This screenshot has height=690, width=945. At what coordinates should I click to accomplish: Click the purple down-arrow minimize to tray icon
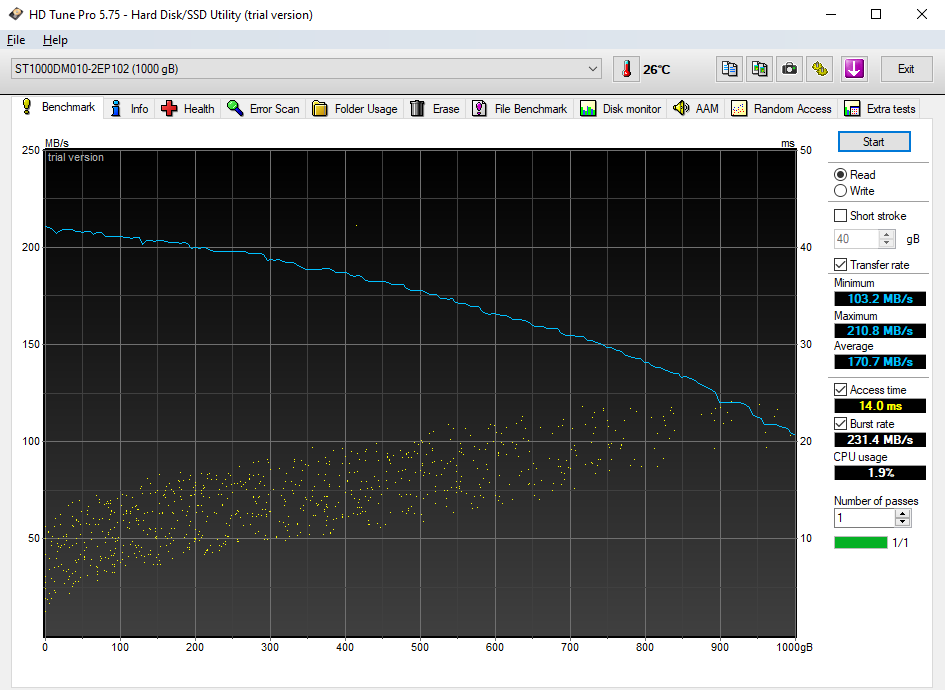point(854,69)
